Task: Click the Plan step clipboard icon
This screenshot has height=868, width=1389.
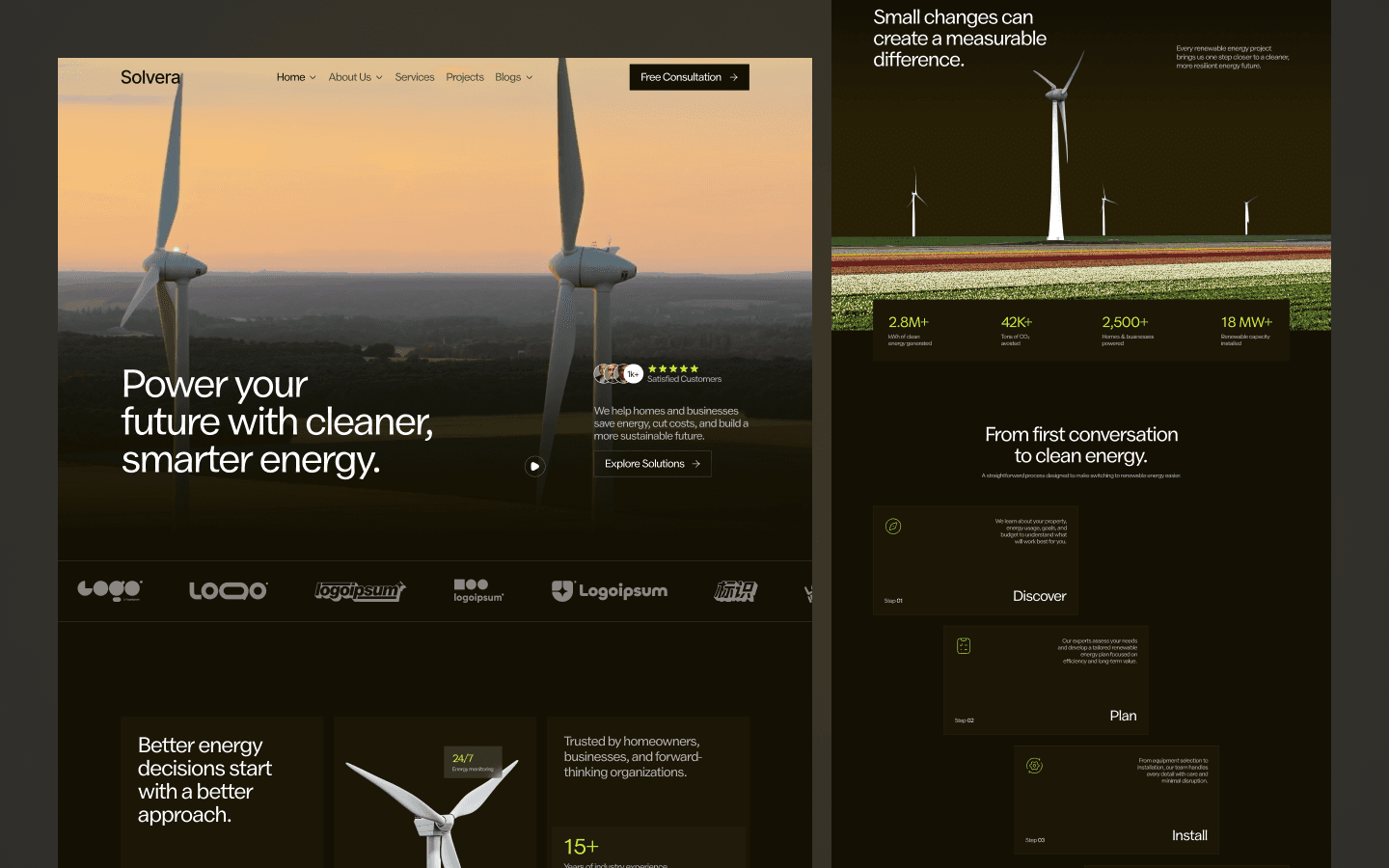Action: [x=964, y=646]
